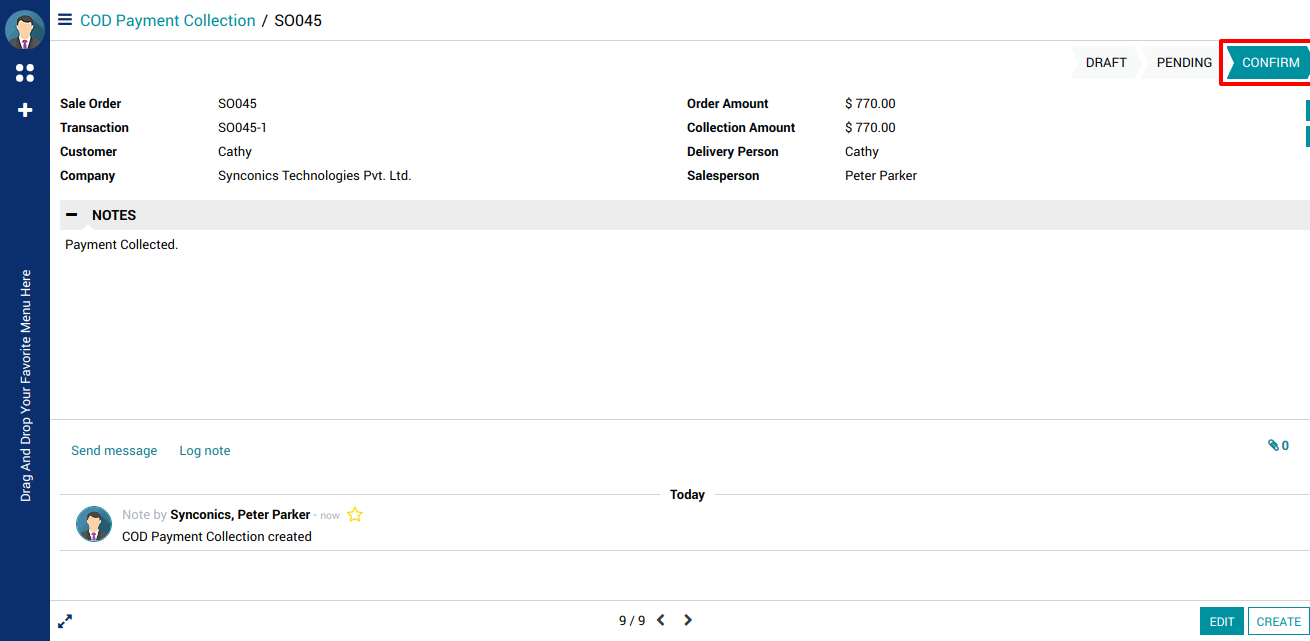Select the Pending status stage

(1184, 62)
